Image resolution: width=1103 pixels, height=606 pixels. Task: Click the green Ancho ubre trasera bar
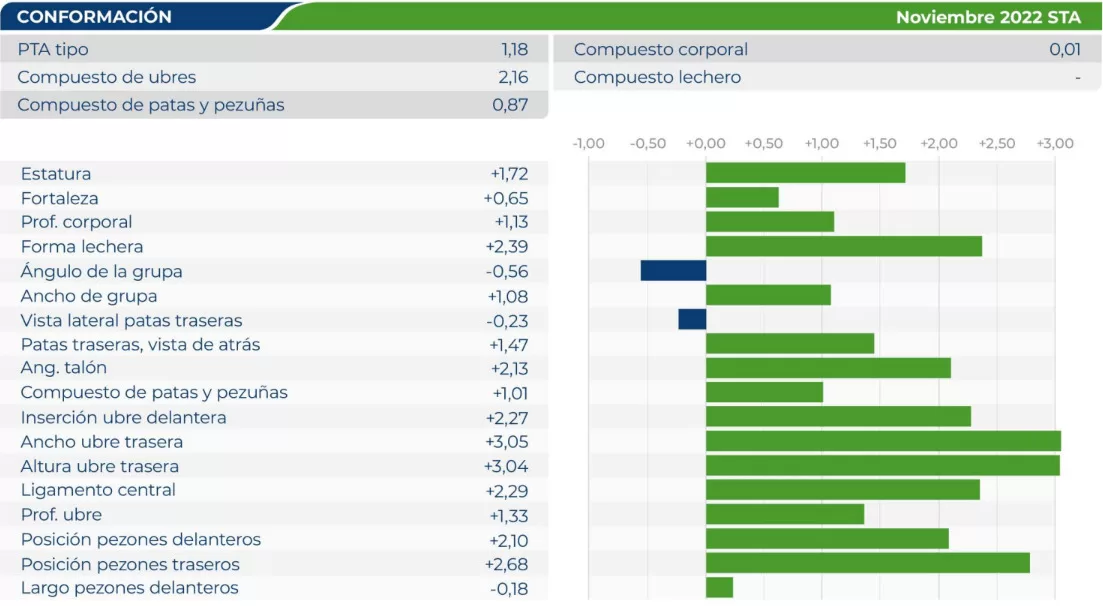pos(883,442)
